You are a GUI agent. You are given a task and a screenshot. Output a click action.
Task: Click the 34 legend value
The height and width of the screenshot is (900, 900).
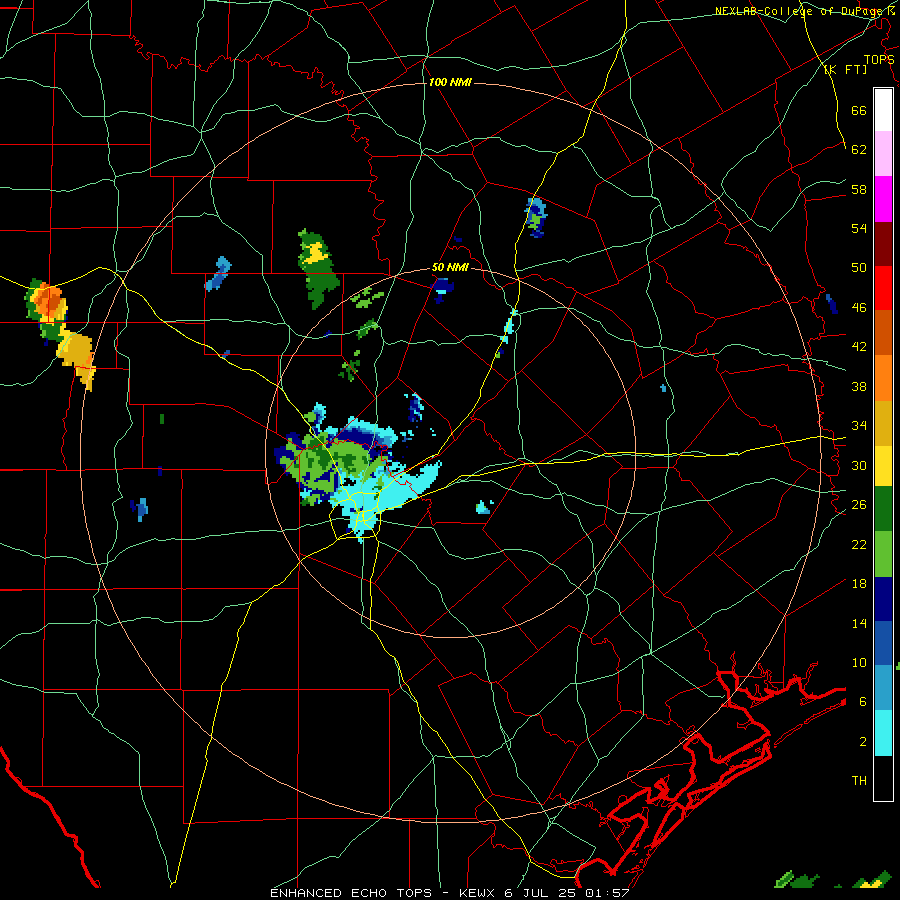pos(859,425)
